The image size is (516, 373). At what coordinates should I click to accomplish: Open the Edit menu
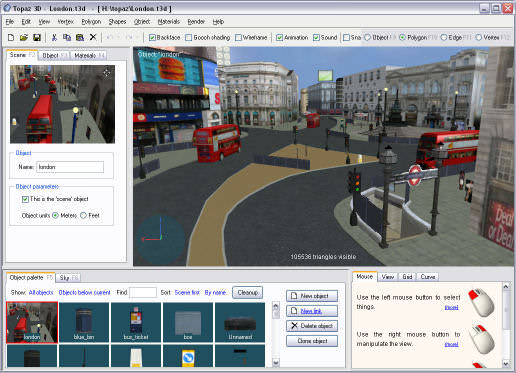click(x=26, y=22)
